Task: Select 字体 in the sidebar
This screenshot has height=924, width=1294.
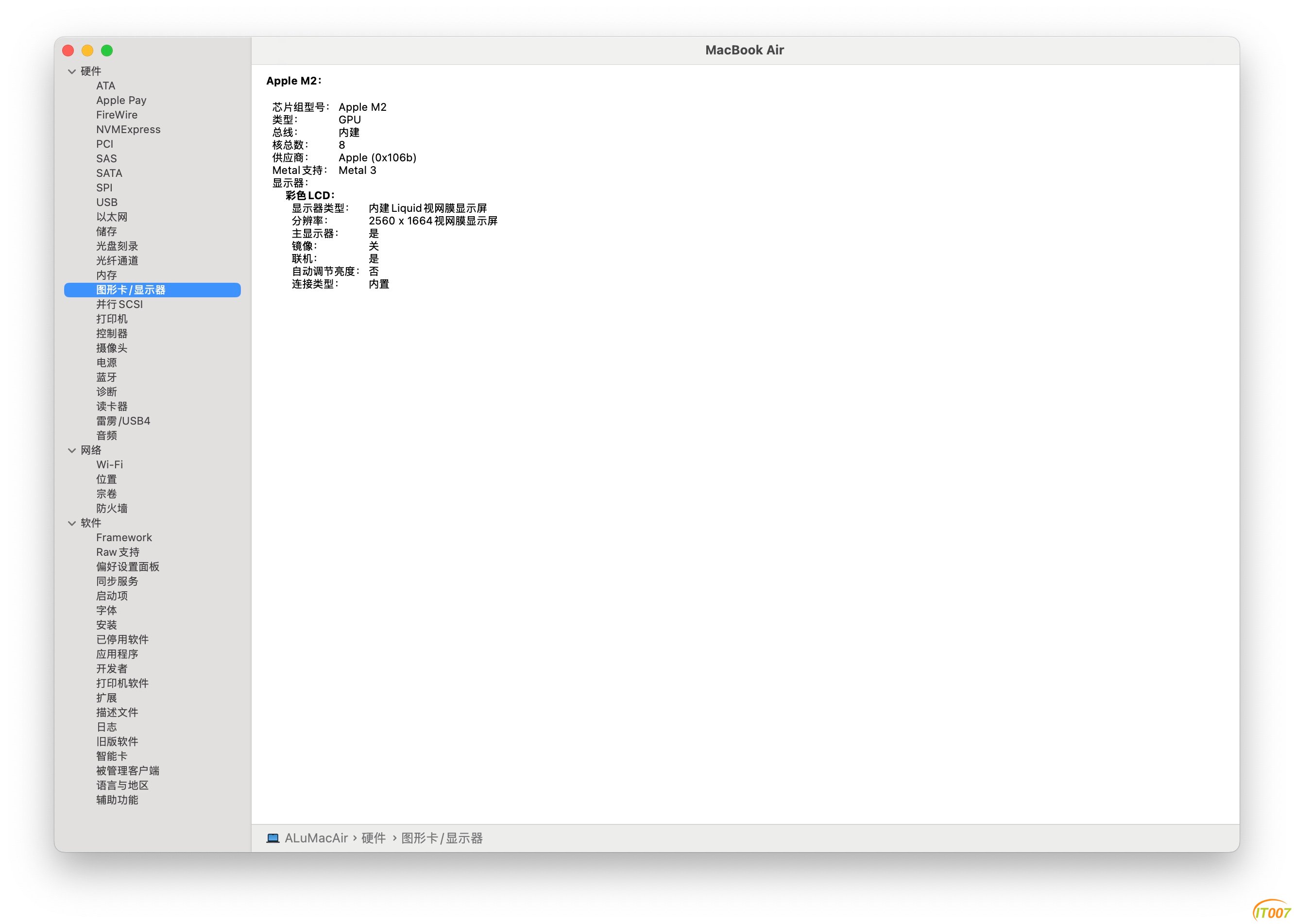Action: coord(106,611)
